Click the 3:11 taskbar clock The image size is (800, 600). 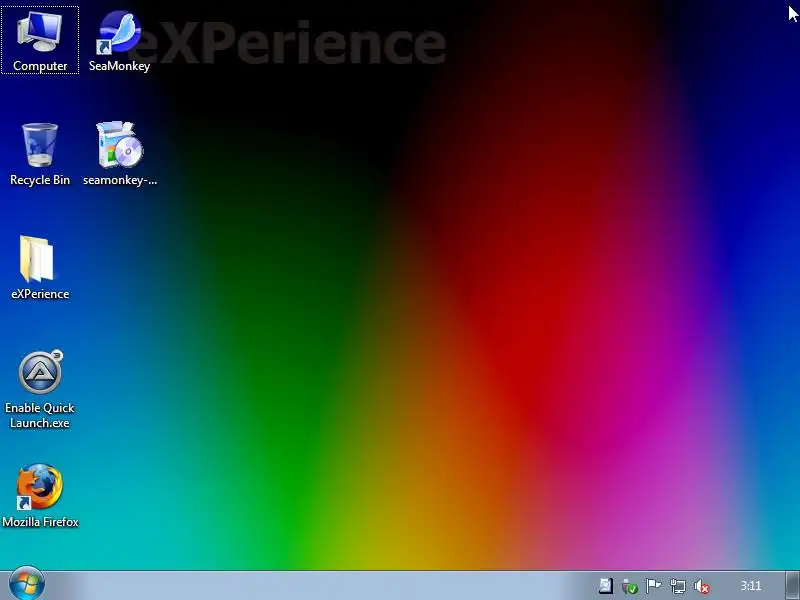(x=751, y=586)
